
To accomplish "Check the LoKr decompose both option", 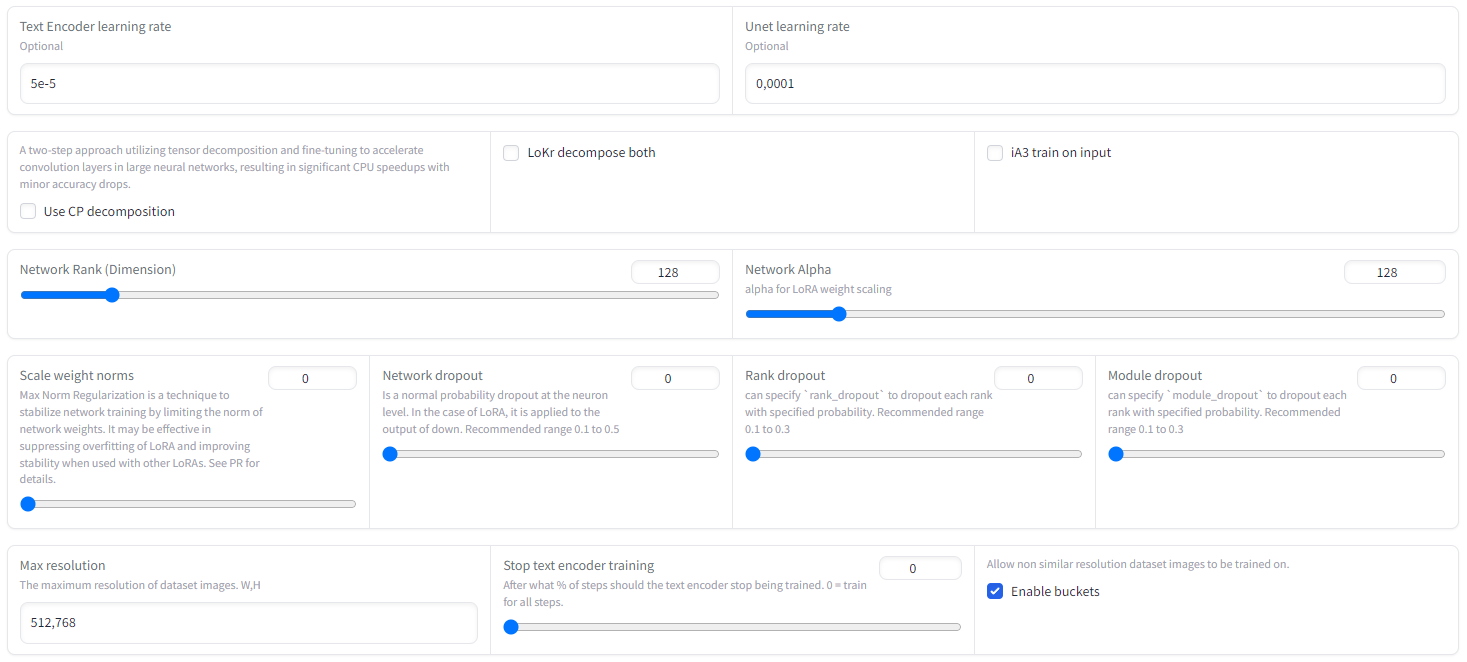I will [511, 153].
